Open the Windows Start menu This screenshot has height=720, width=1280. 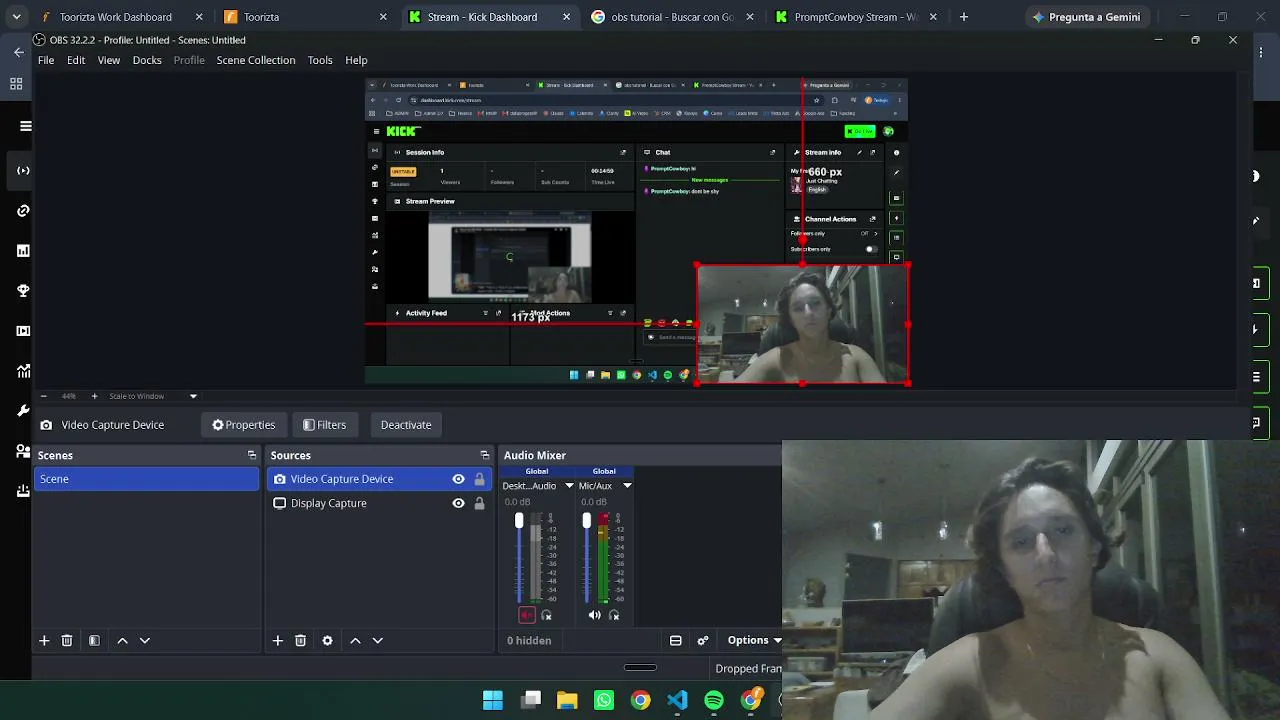click(493, 700)
